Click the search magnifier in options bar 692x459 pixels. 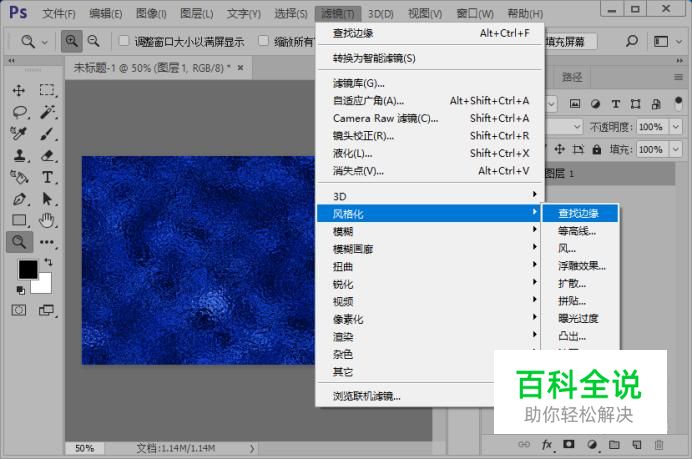[632, 41]
